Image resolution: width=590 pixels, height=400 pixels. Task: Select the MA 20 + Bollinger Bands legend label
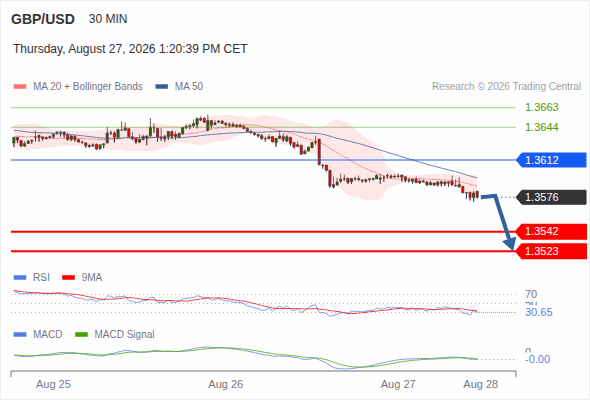click(88, 87)
